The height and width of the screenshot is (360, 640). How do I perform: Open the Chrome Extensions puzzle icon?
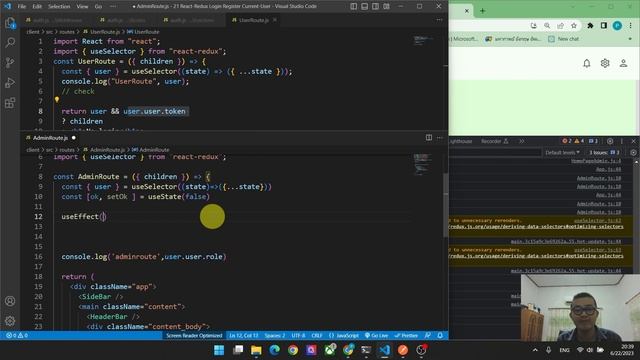point(590,26)
